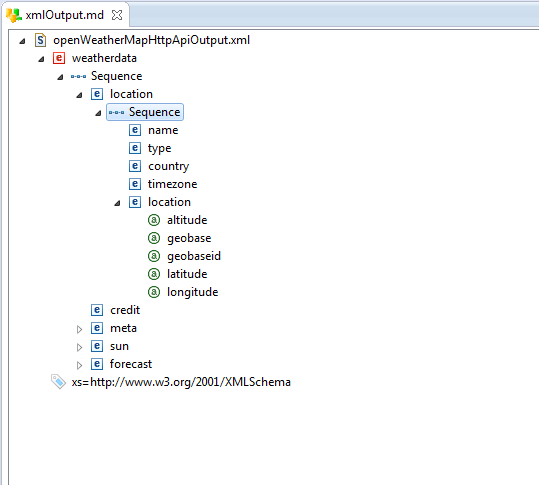Select the timezone element row
The height and width of the screenshot is (485, 539).
pos(173,184)
